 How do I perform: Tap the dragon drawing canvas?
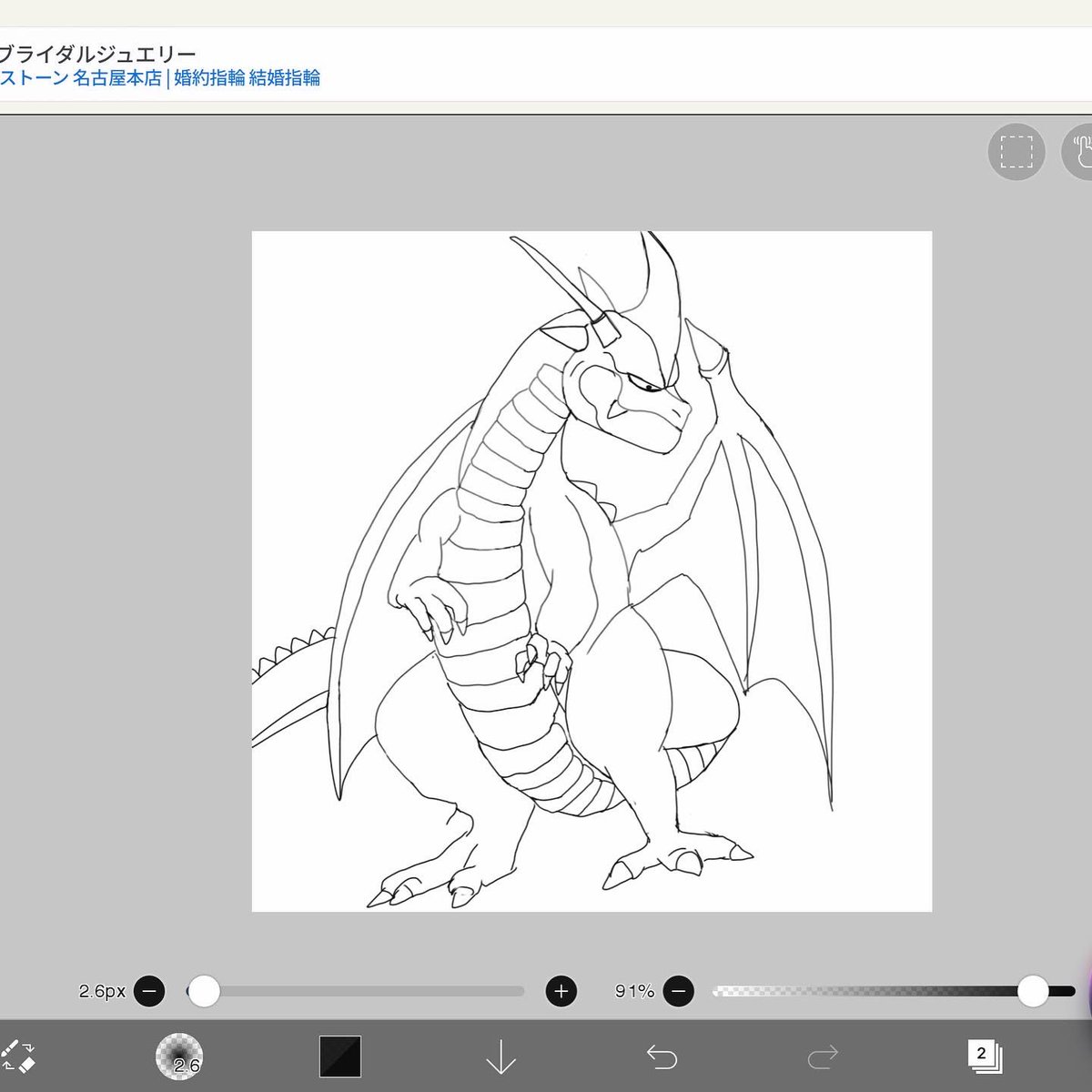coord(591,571)
